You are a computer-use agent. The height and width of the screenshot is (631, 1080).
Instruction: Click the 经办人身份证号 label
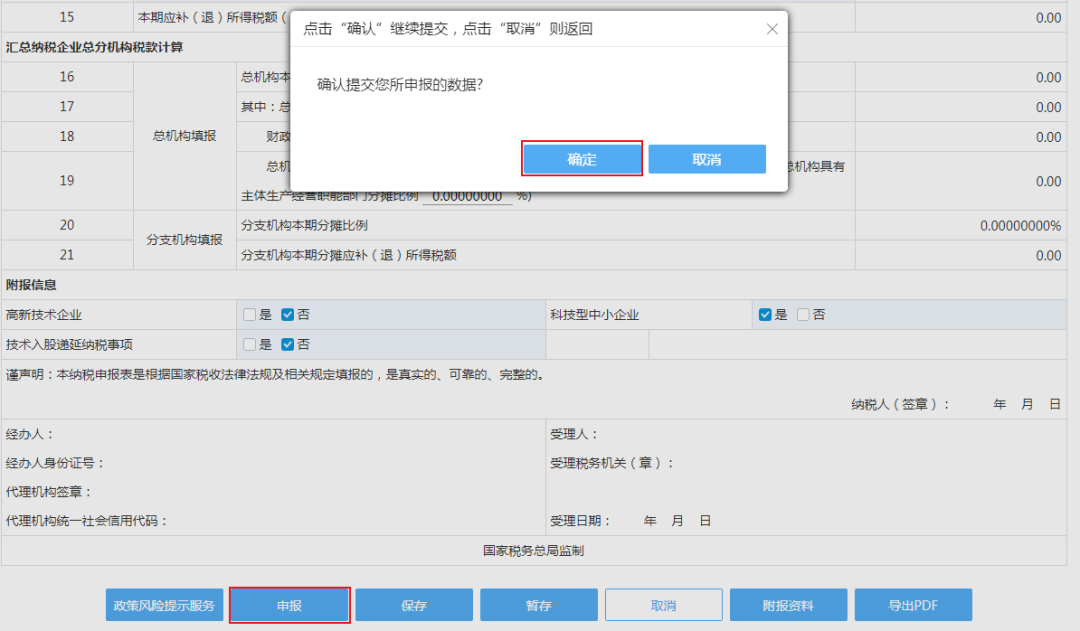(x=55, y=463)
